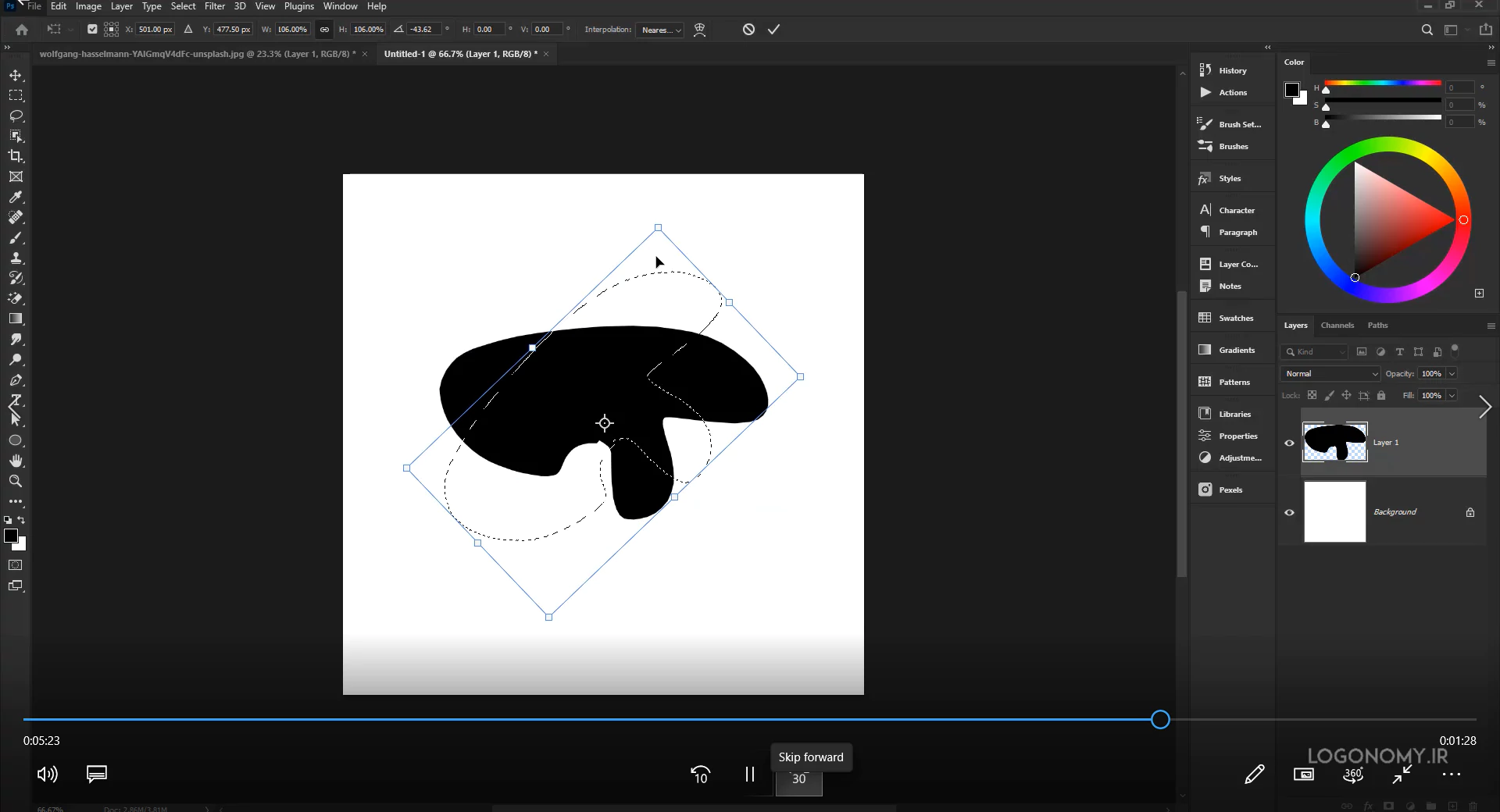The width and height of the screenshot is (1500, 812).
Task: Switch to the Channels tab
Action: click(1337, 326)
